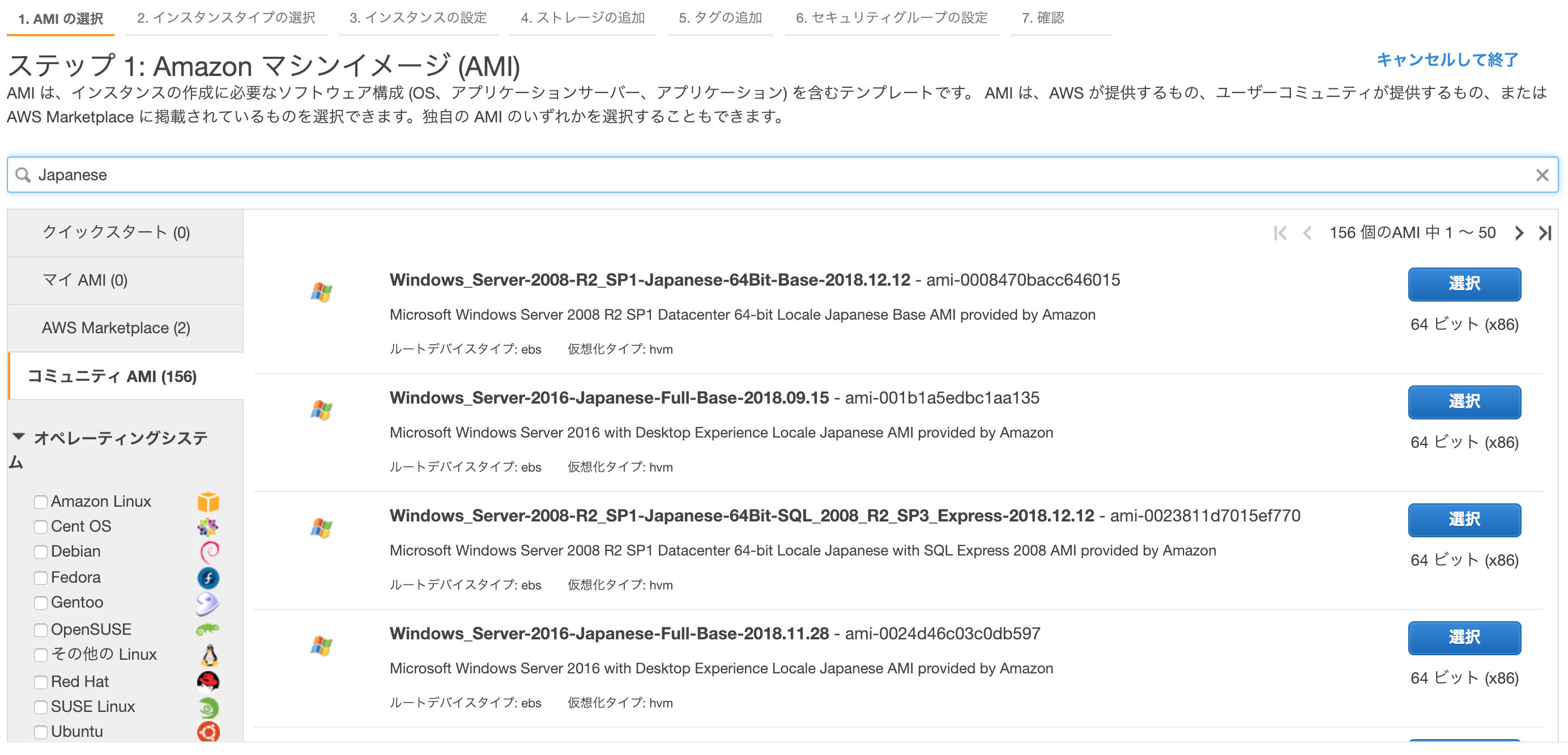The width and height of the screenshot is (1568, 755).
Task: Collapse the オペレーティングシステム filter section
Action: [x=19, y=436]
